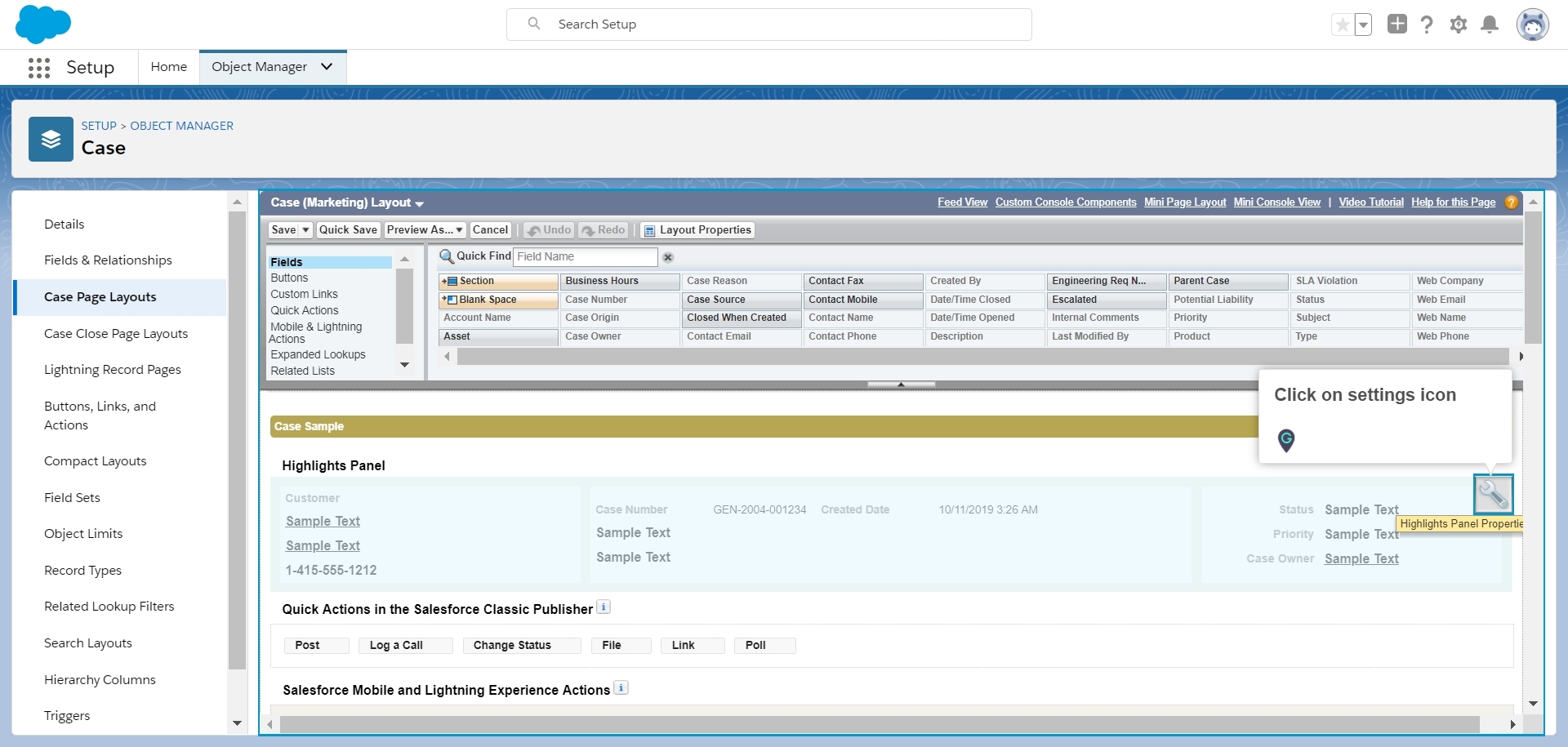Click the Search Setup input field

[768, 24]
